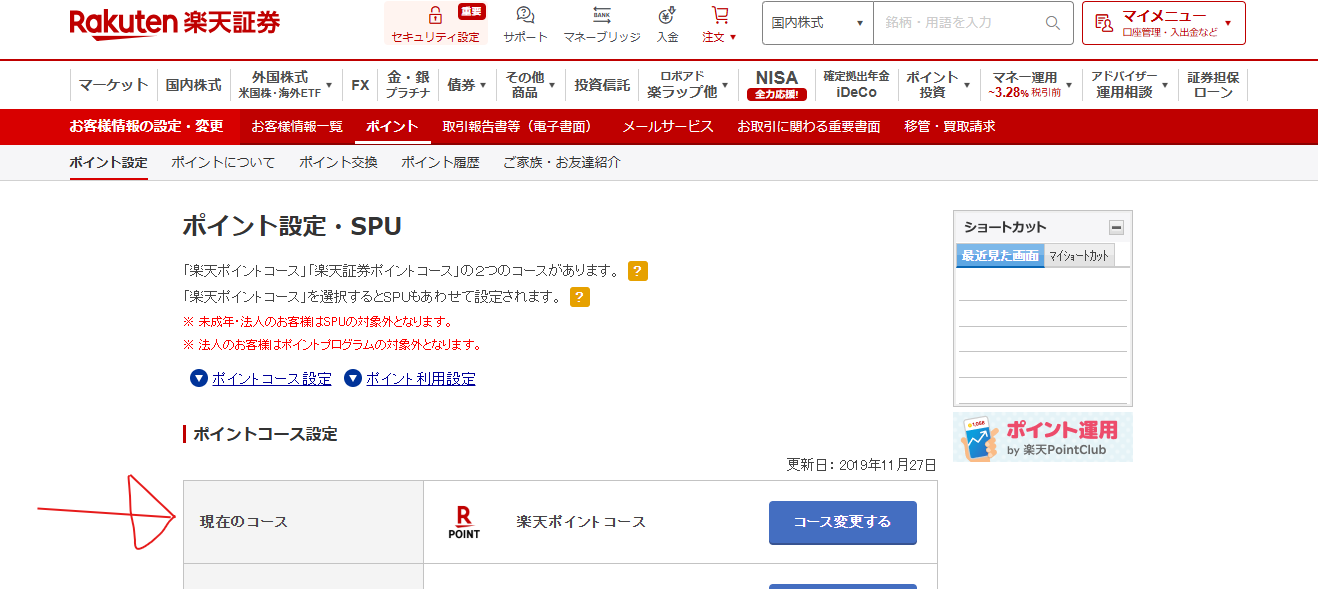Click the search magnifier icon

click(x=1052, y=23)
